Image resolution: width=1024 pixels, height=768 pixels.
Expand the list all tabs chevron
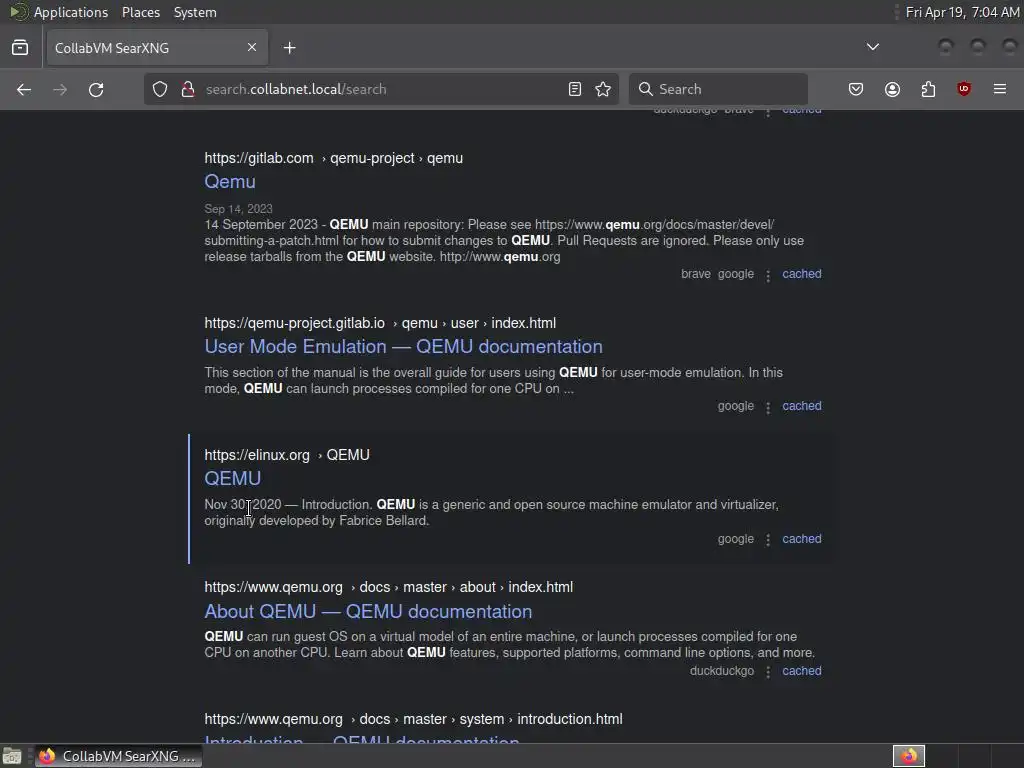[873, 48]
